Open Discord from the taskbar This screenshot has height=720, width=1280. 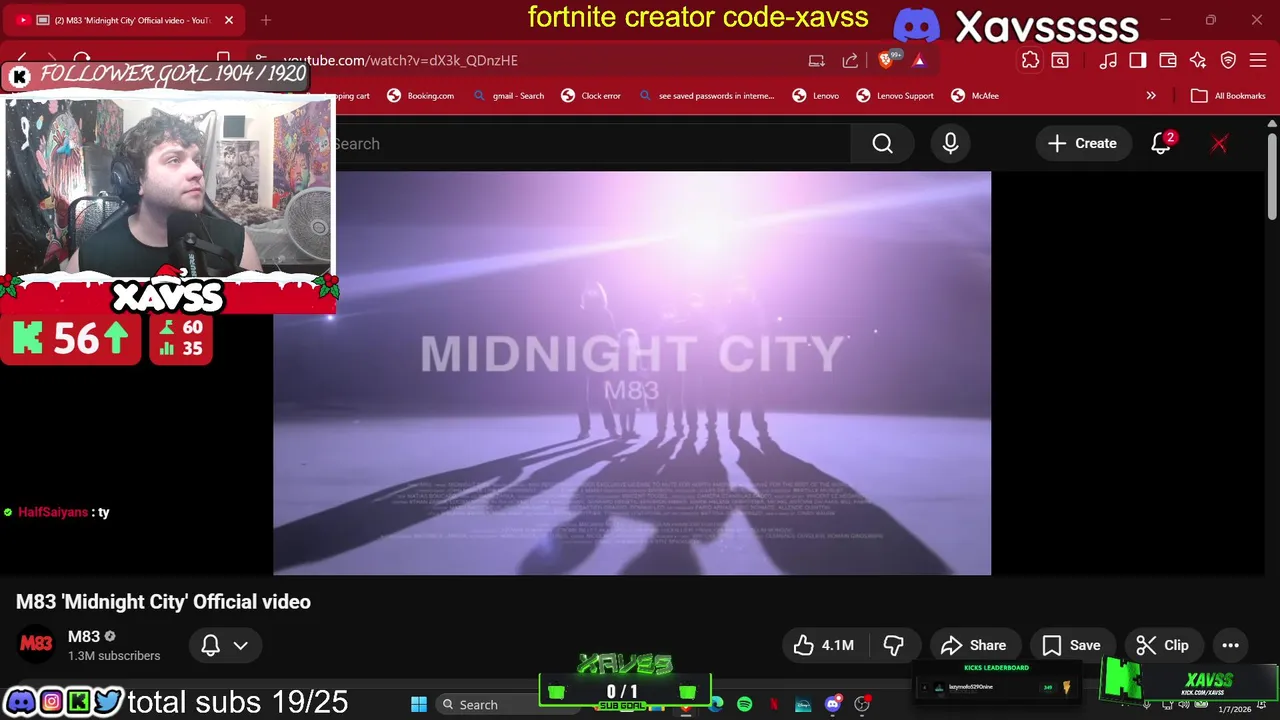(833, 704)
